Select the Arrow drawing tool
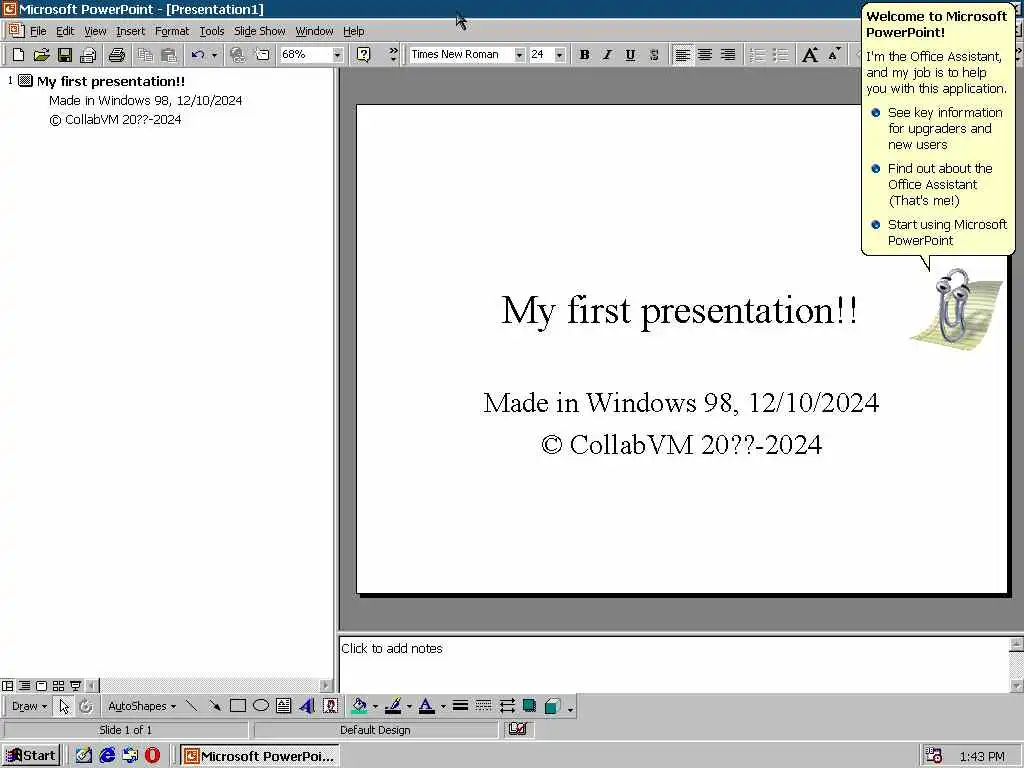This screenshot has width=1024, height=768. (x=214, y=705)
